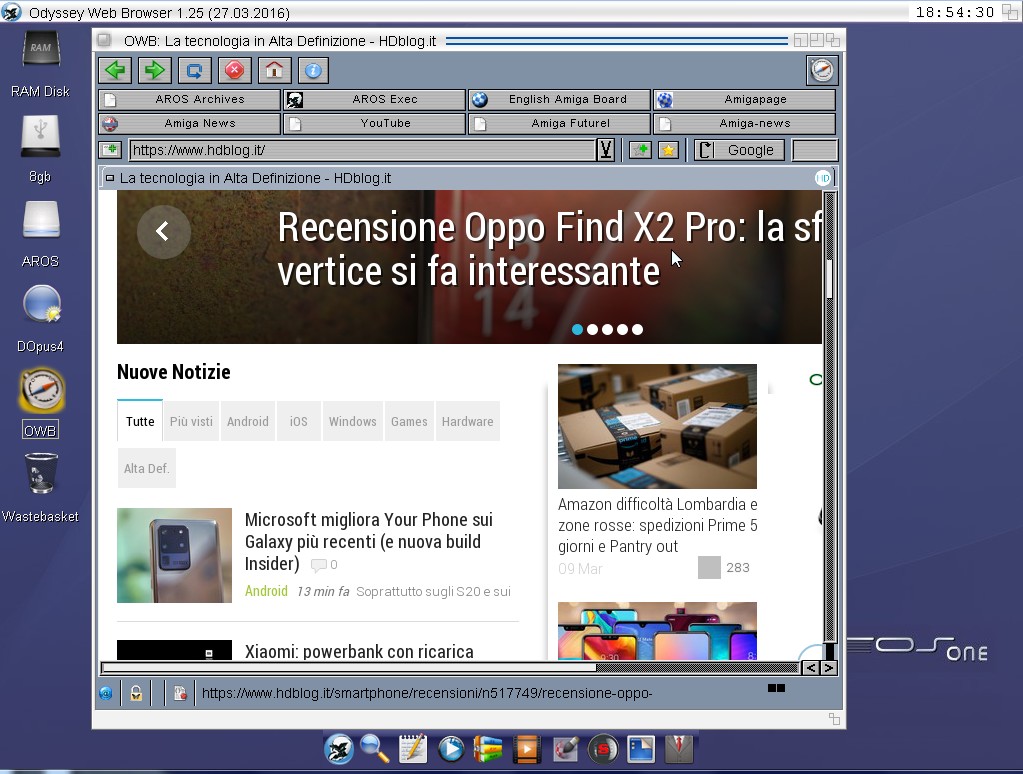Open the blue info icon in toolbar
This screenshot has width=1023, height=774.
click(x=313, y=70)
